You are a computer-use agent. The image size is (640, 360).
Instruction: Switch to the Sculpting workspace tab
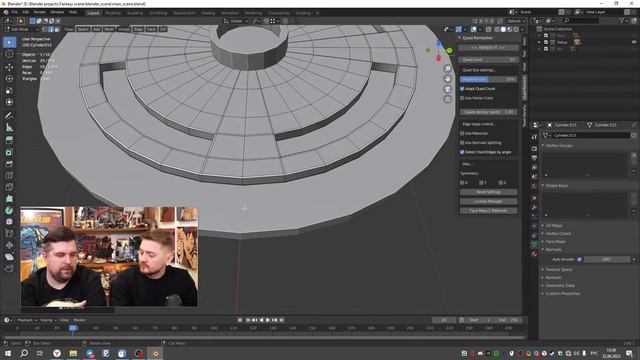point(135,13)
